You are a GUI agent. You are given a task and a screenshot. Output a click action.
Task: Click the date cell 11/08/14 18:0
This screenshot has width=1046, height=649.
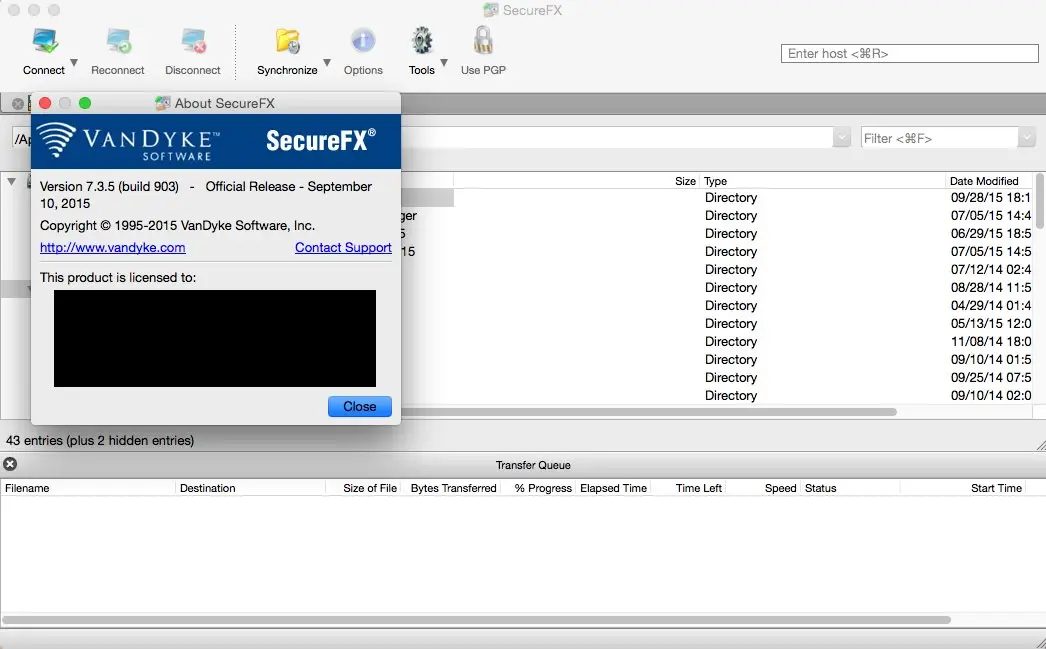[x=991, y=342]
